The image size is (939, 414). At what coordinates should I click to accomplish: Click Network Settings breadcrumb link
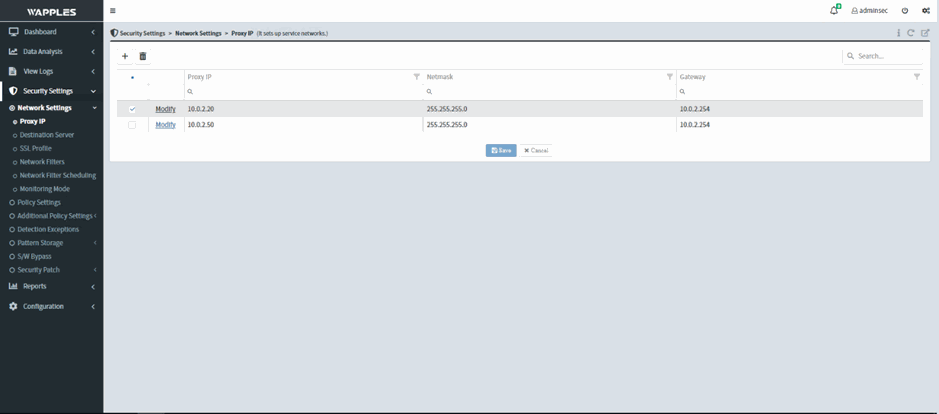pos(198,34)
